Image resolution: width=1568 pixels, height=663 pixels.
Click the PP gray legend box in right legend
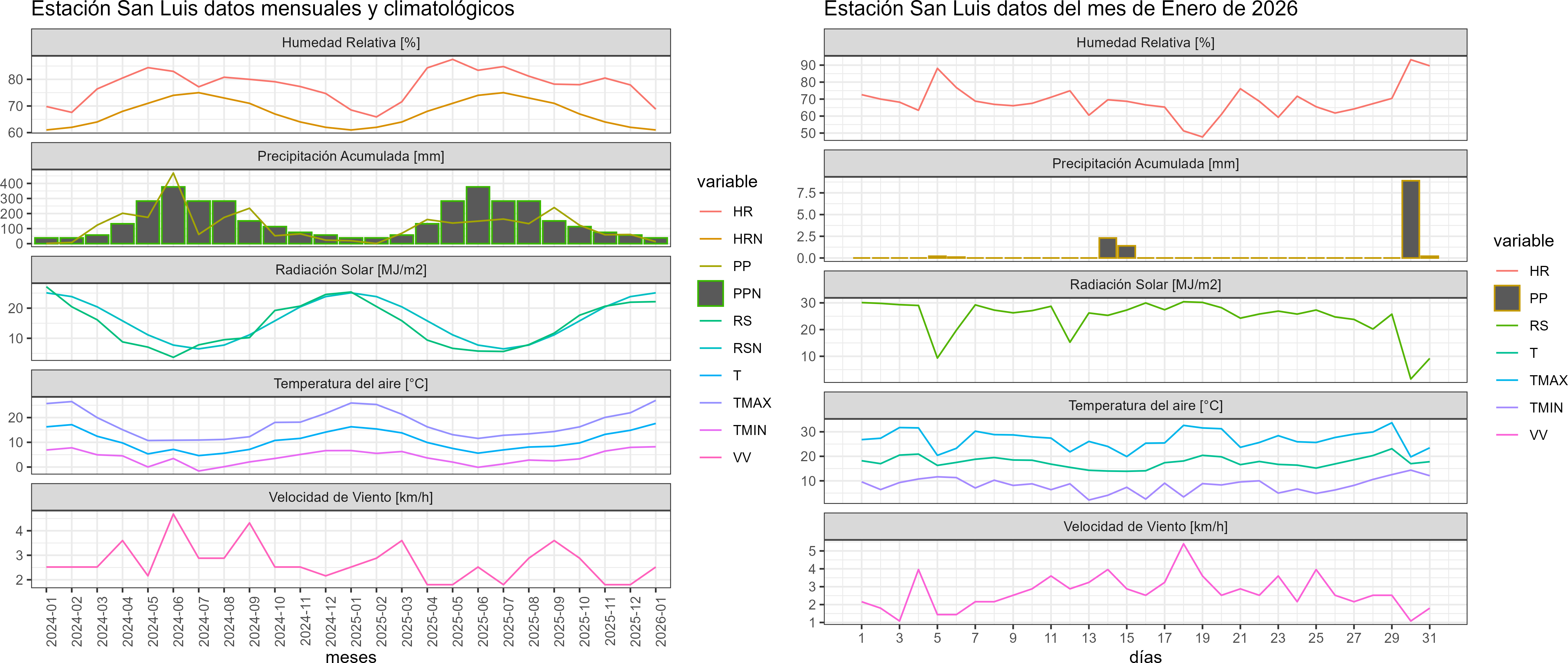coord(1507,298)
